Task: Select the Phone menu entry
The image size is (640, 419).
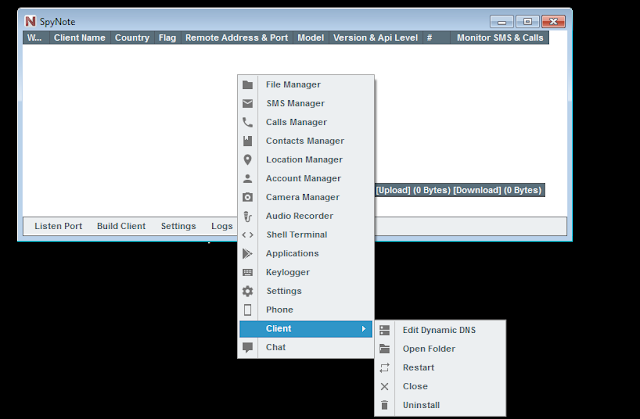Action: (x=306, y=310)
